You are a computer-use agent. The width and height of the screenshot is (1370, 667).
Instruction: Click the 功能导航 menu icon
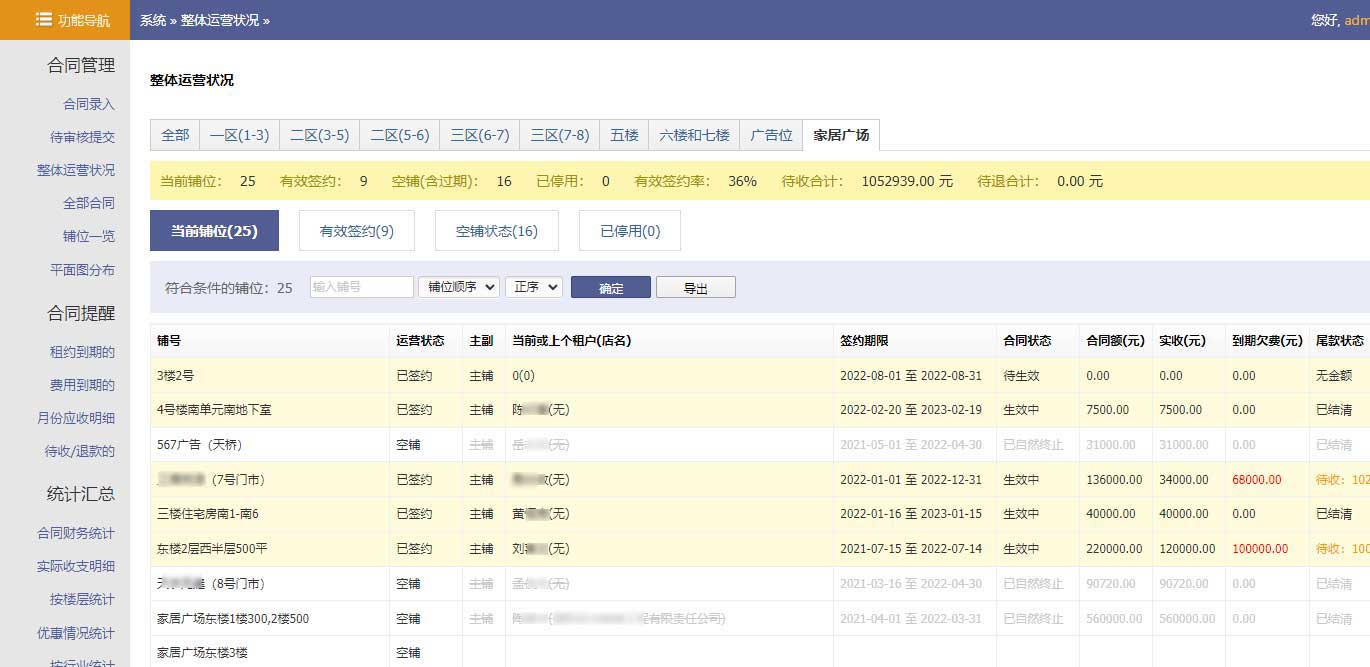pyautogui.click(x=43, y=19)
